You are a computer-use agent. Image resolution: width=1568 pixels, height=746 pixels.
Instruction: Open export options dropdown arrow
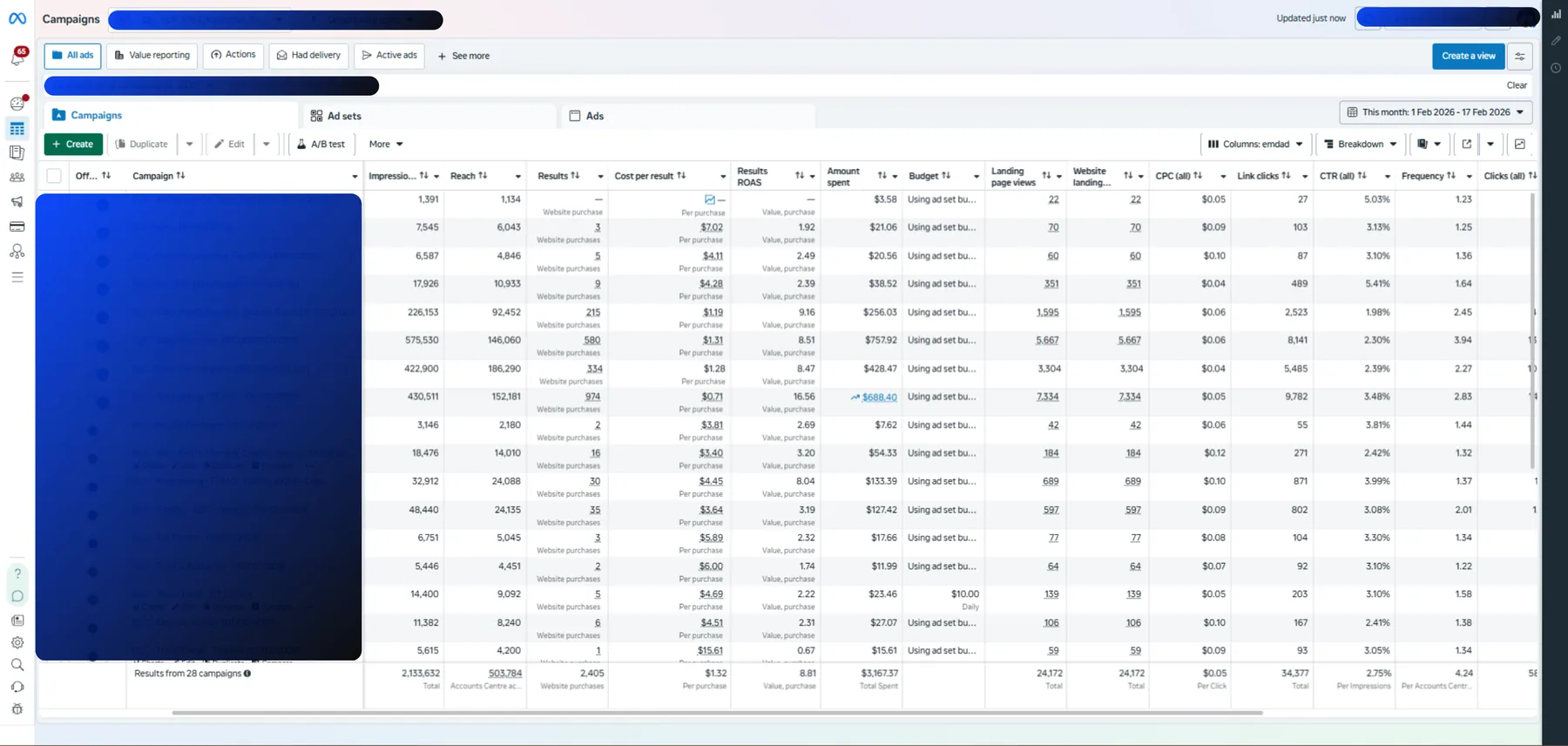click(x=1490, y=144)
